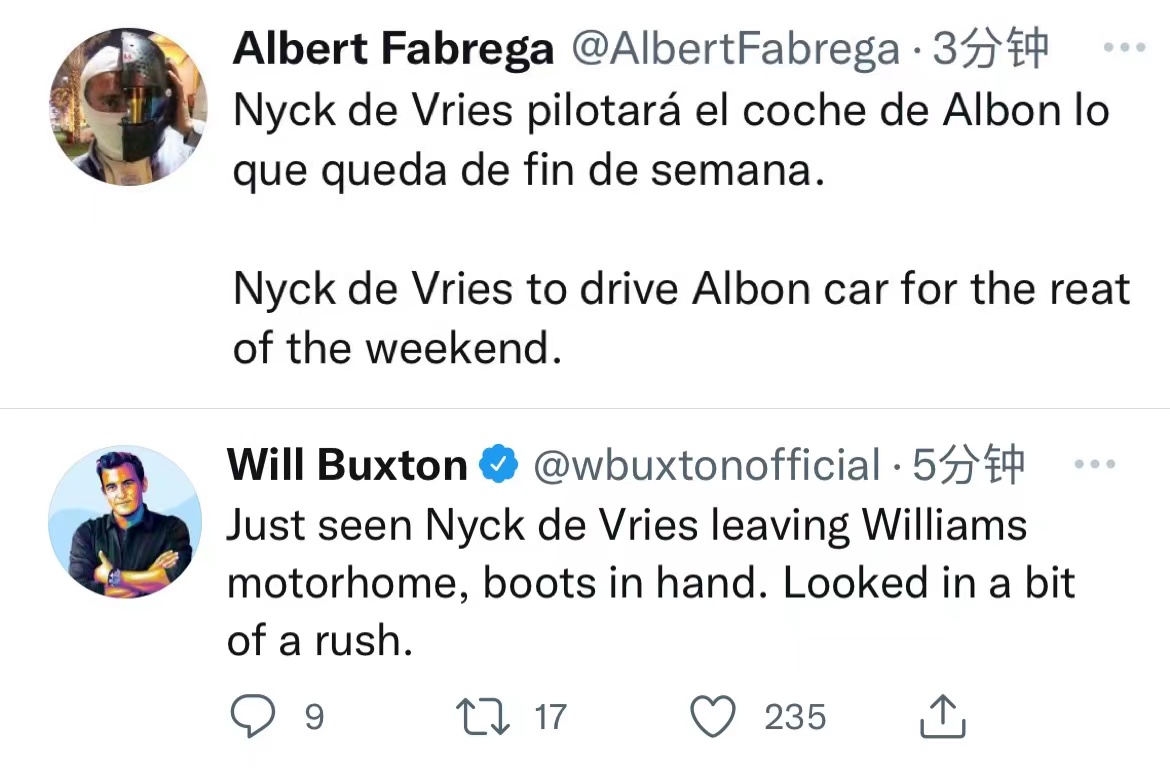Open more options on Albert Fabrega's tweet
The image size is (1170, 775).
pyautogui.click(x=1124, y=47)
